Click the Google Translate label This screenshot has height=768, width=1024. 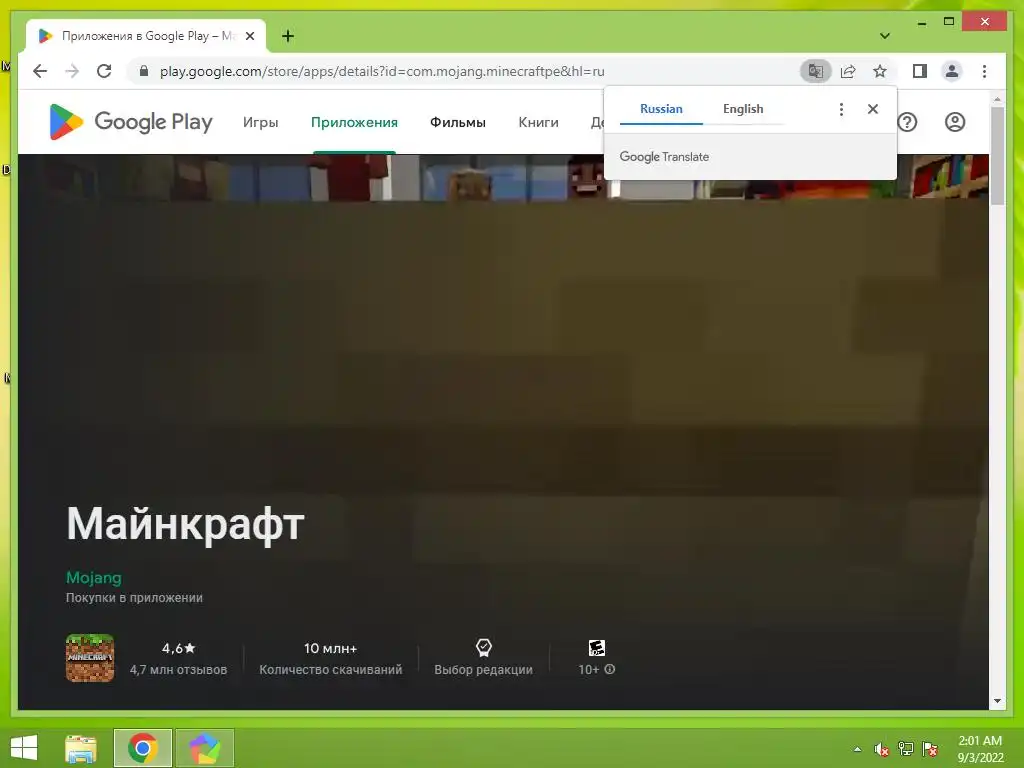[664, 157]
